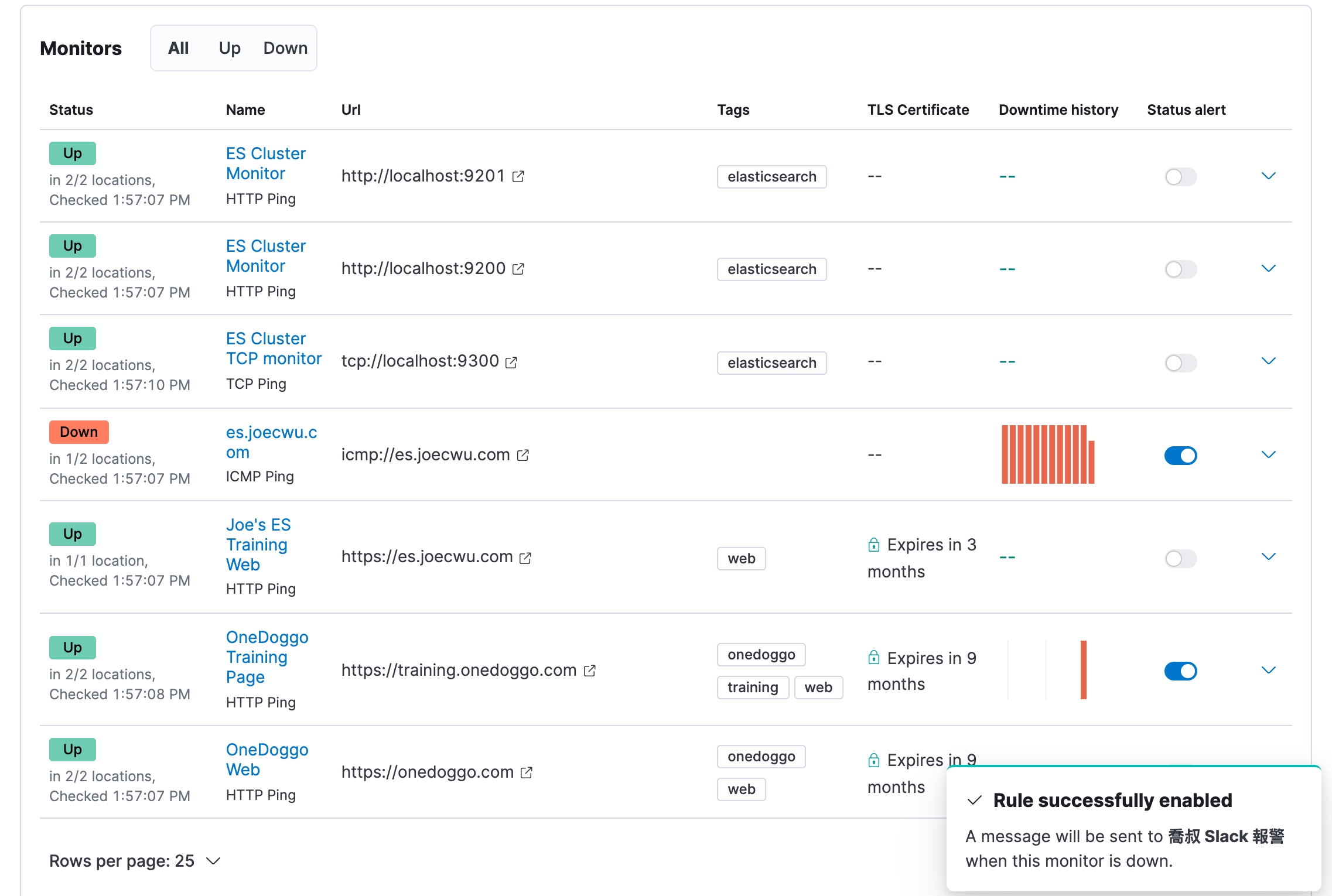Open external link icon for http://localhost:9200
The image size is (1332, 896).
click(x=518, y=269)
